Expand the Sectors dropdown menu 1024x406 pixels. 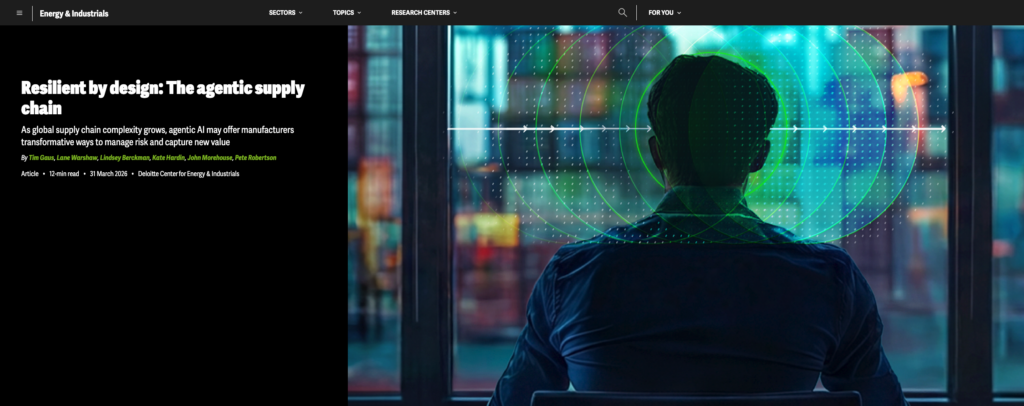click(x=285, y=13)
